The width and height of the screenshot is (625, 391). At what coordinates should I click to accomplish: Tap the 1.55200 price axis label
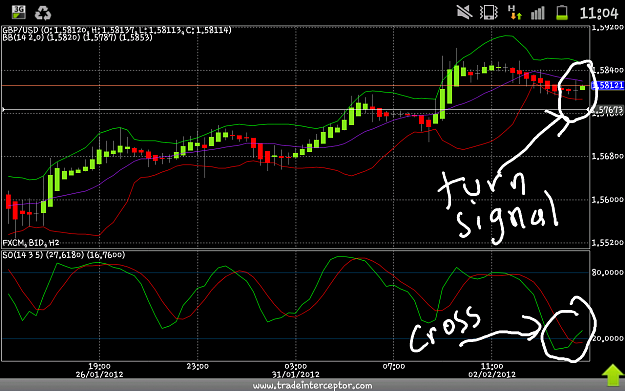click(607, 242)
